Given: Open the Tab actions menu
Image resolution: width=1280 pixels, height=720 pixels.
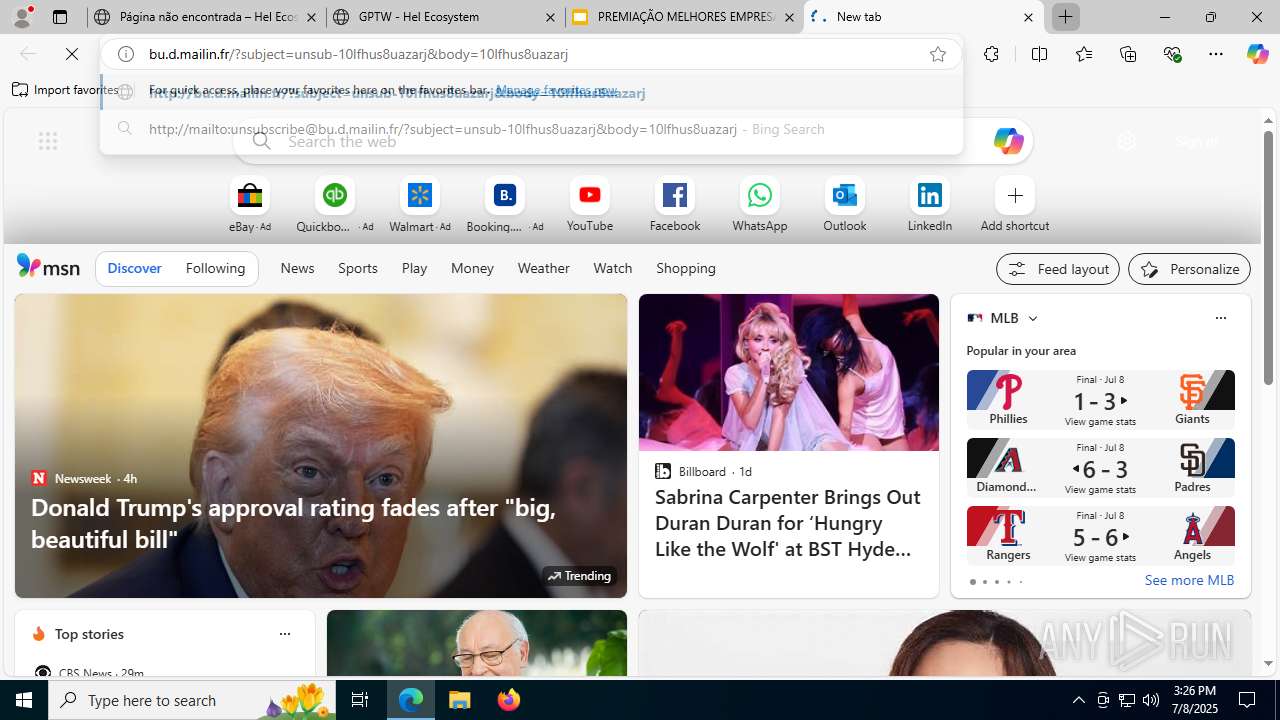Looking at the screenshot, I should [x=60, y=17].
